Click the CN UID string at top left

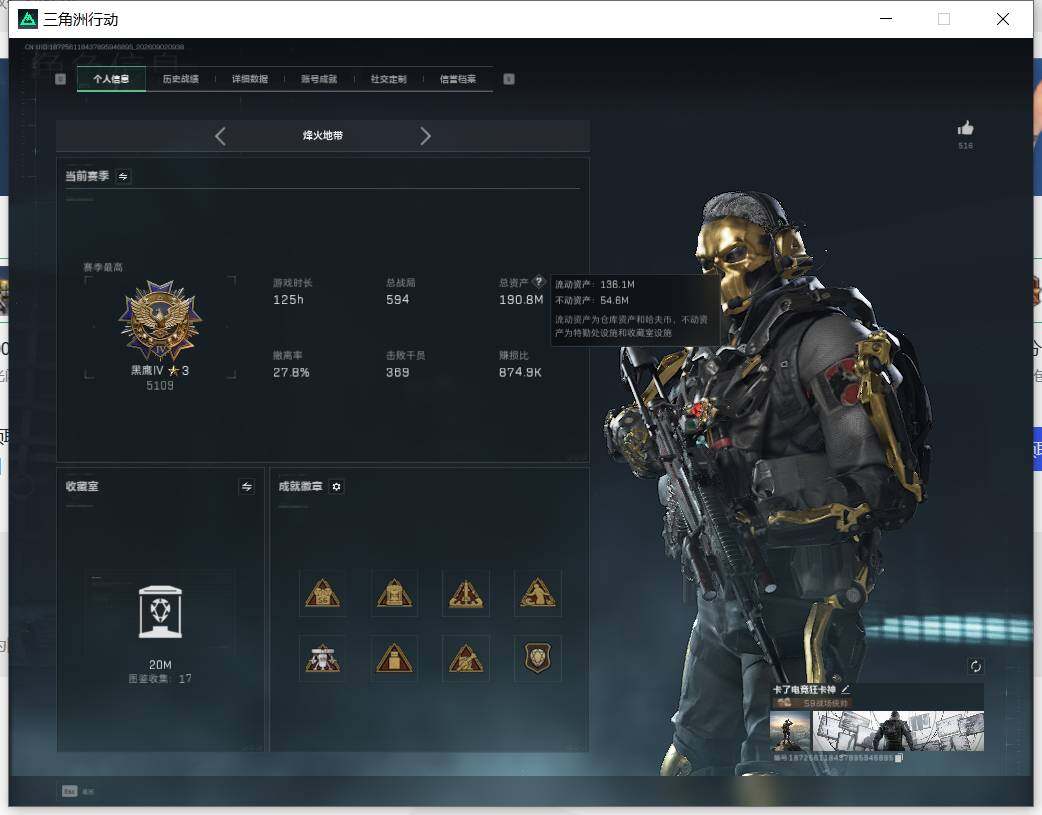(x=104, y=47)
